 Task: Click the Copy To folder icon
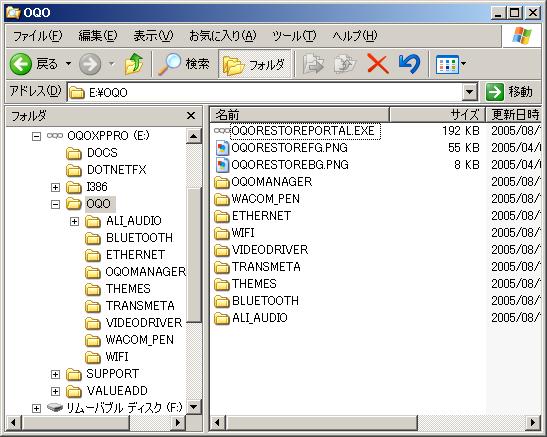[345, 64]
